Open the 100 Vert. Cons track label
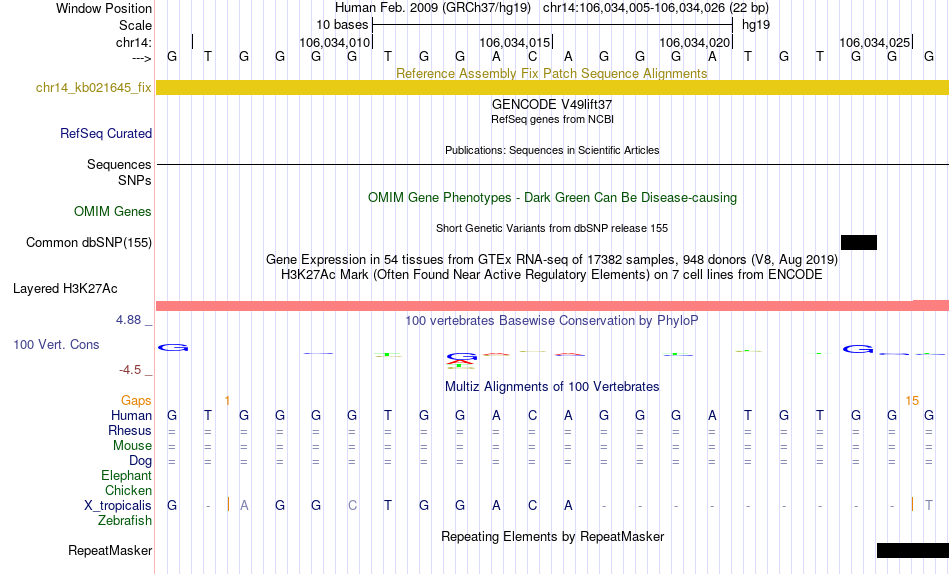This screenshot has width=950, height=574. click(x=56, y=344)
